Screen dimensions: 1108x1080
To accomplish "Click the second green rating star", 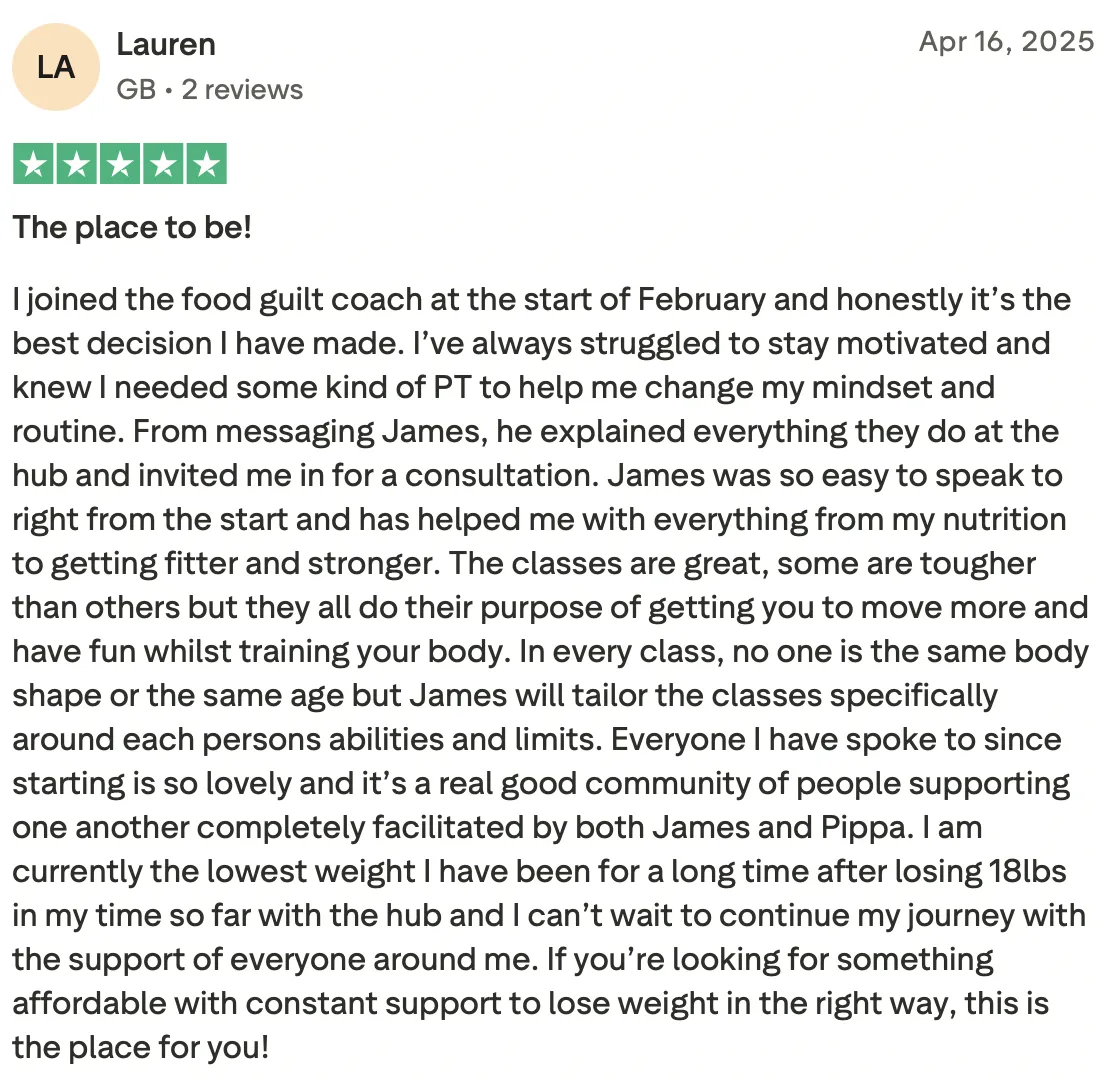I will point(76,164).
